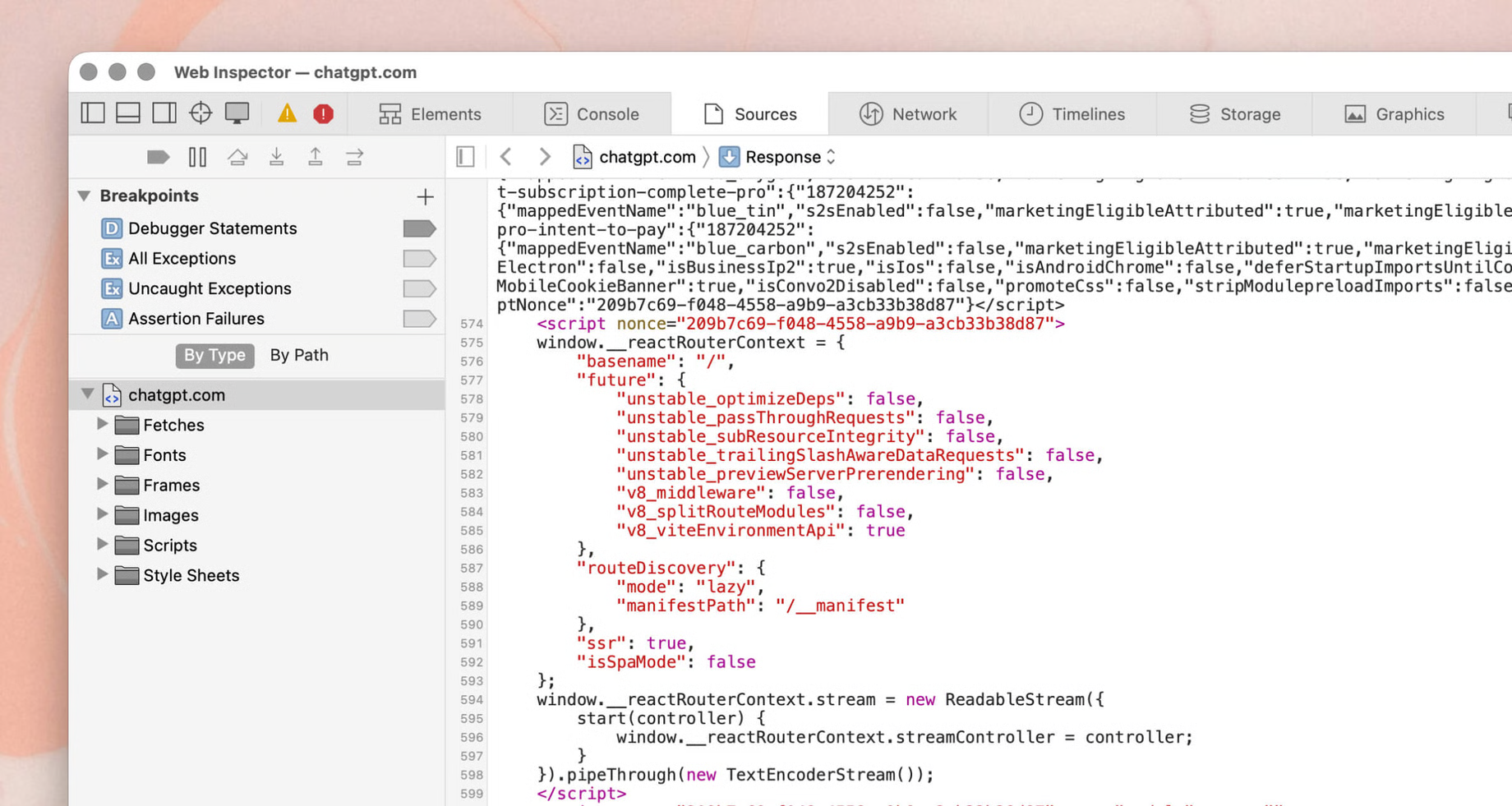Expand the Style Sheets folder
The width and height of the screenshot is (1512, 806).
(x=102, y=574)
